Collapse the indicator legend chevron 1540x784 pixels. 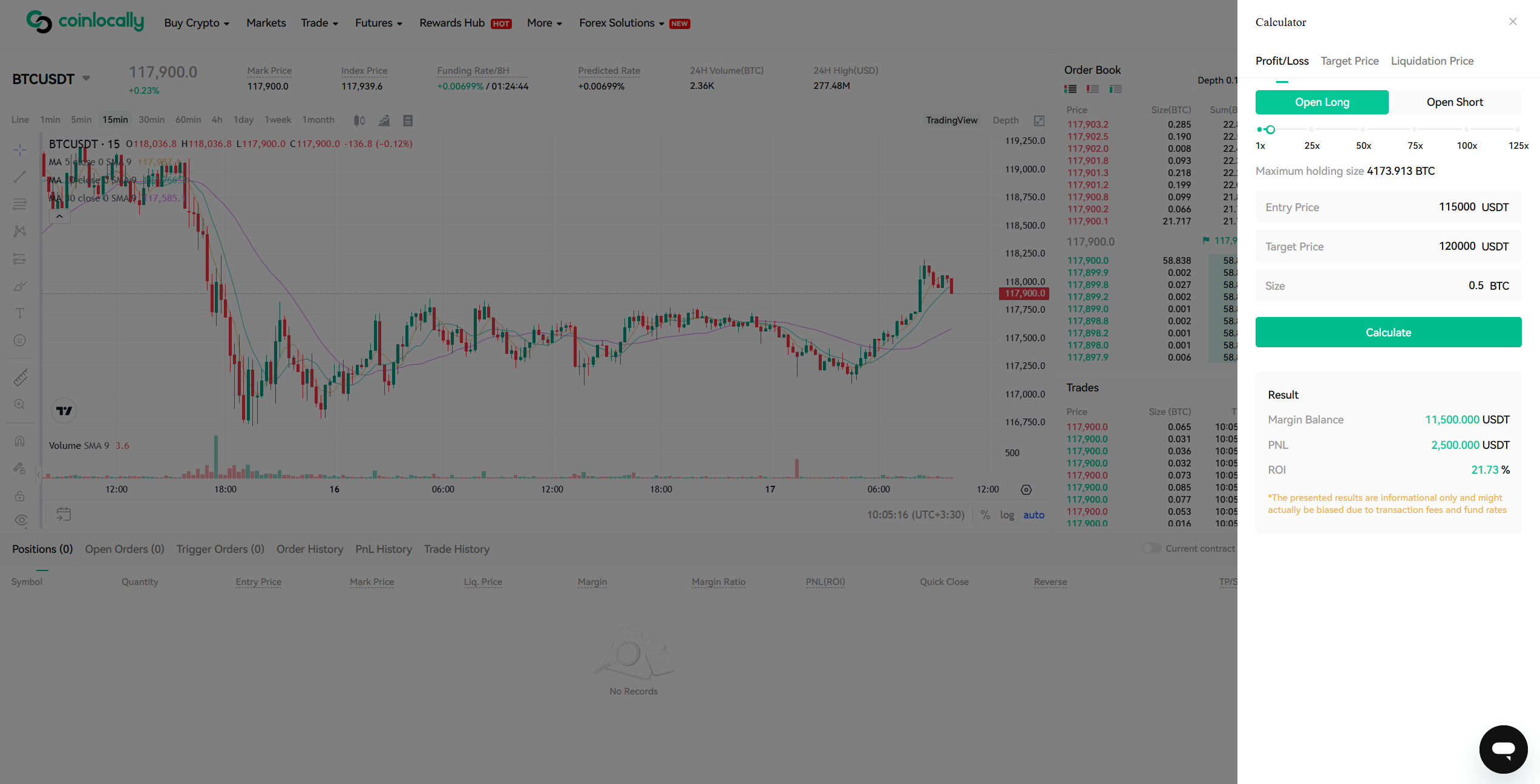59,216
